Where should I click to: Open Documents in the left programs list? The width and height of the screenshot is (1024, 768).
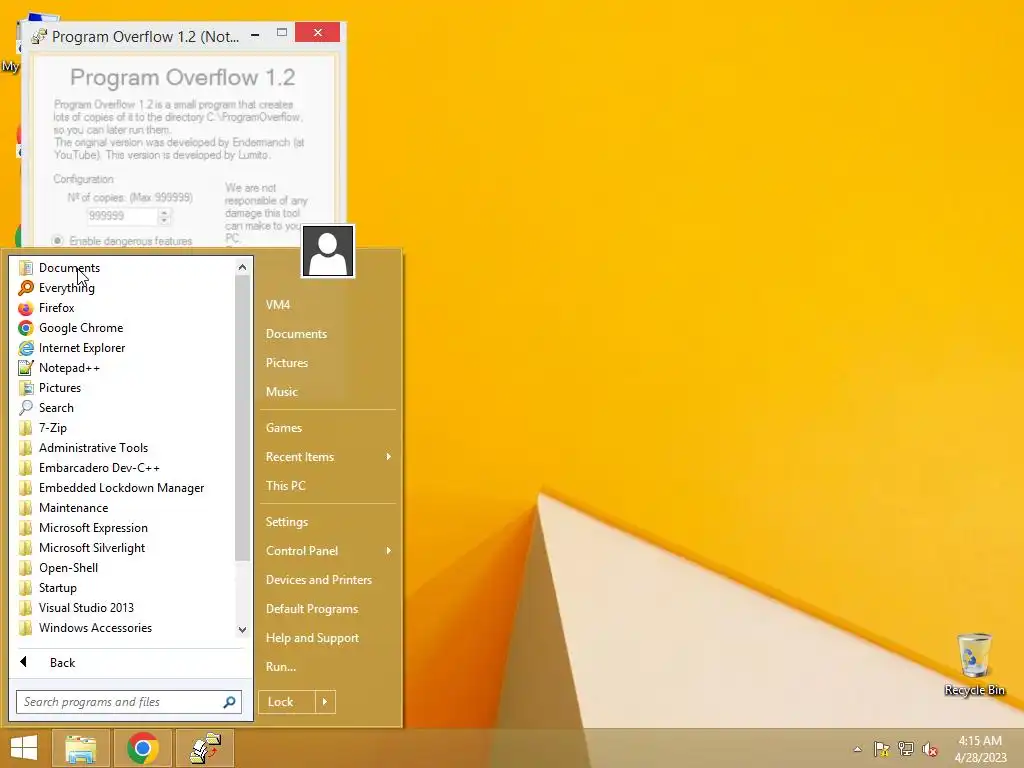click(69, 268)
